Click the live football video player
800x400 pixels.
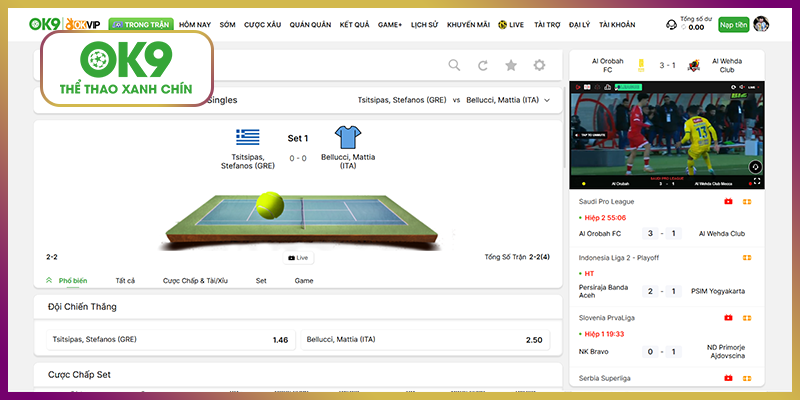[666, 132]
